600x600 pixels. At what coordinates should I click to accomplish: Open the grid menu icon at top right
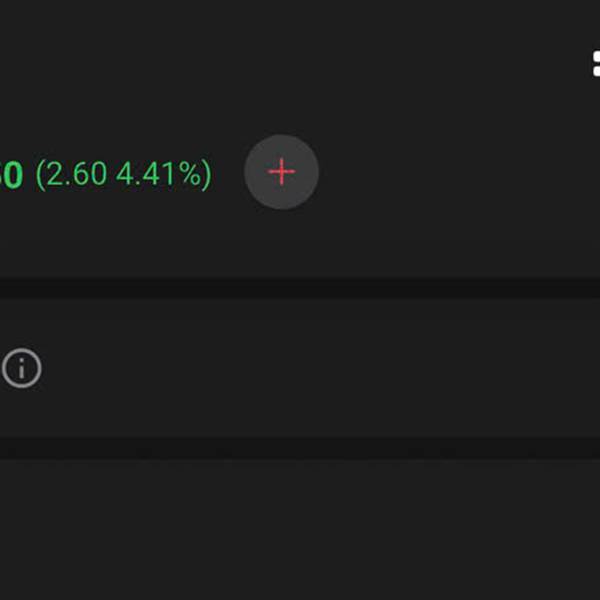(596, 64)
